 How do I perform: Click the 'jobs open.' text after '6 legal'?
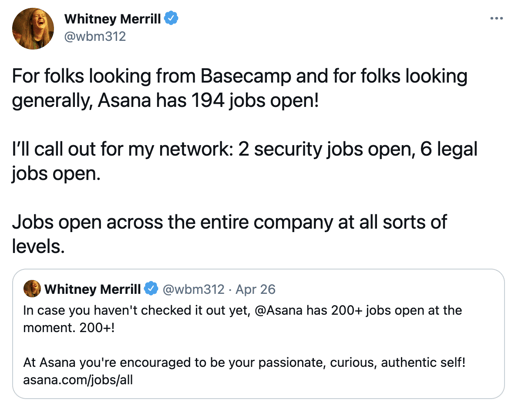pyautogui.click(x=56, y=173)
